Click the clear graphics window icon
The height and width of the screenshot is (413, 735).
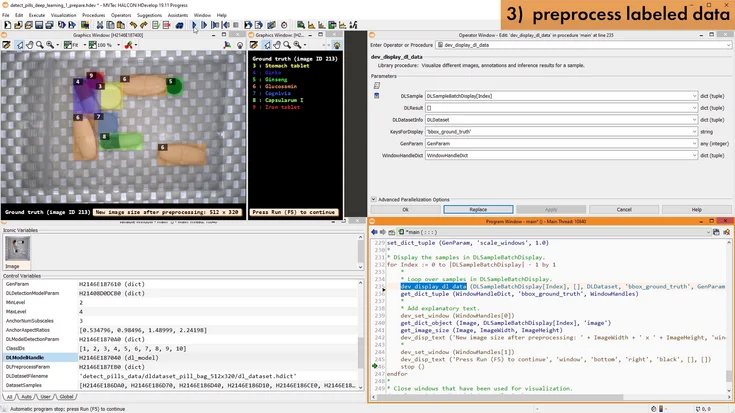(x=7, y=45)
